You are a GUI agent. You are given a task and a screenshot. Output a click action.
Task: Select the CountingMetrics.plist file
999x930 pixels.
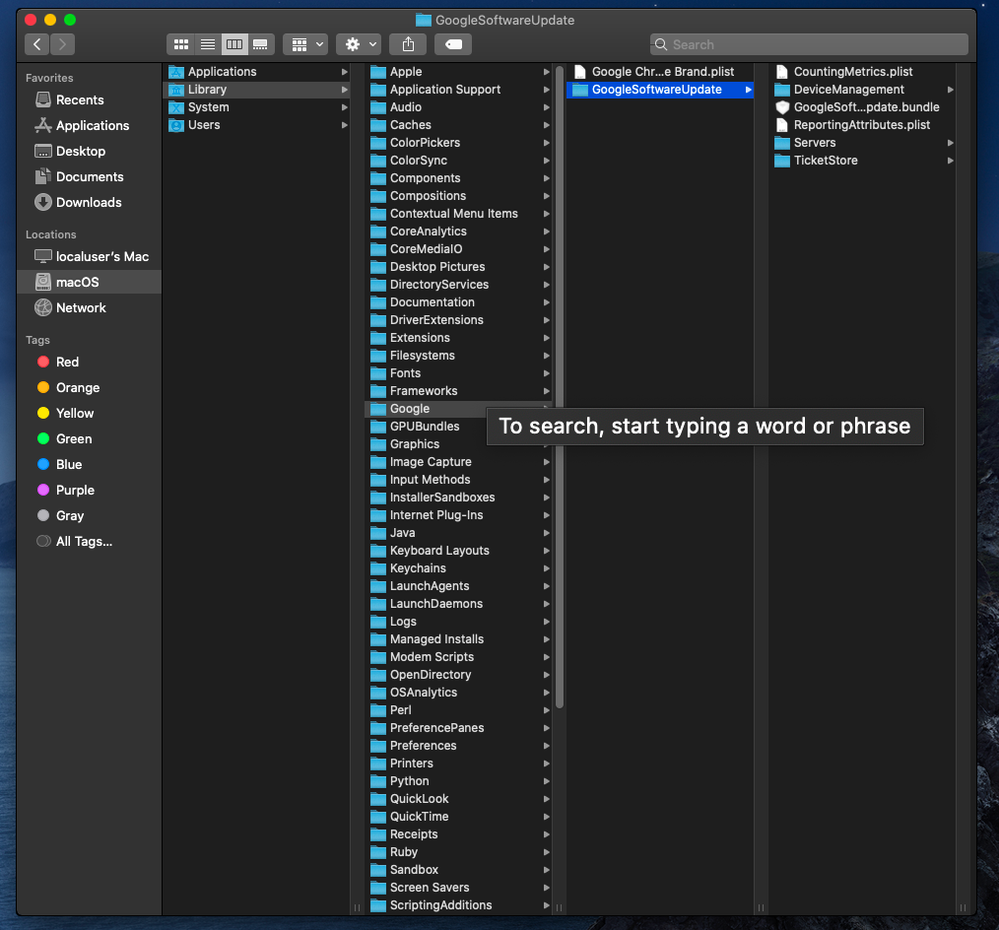[862, 72]
